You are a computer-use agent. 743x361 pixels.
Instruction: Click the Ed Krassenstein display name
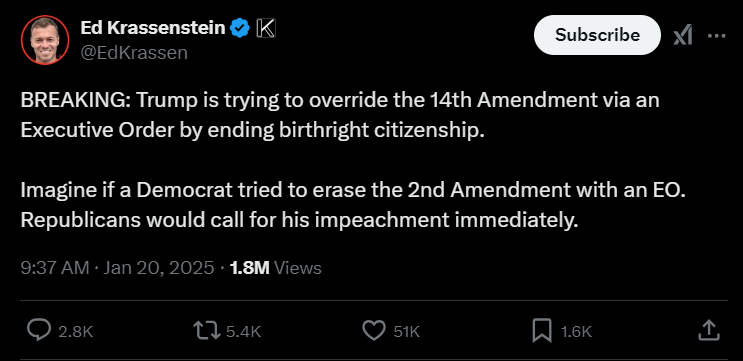[x=153, y=28]
